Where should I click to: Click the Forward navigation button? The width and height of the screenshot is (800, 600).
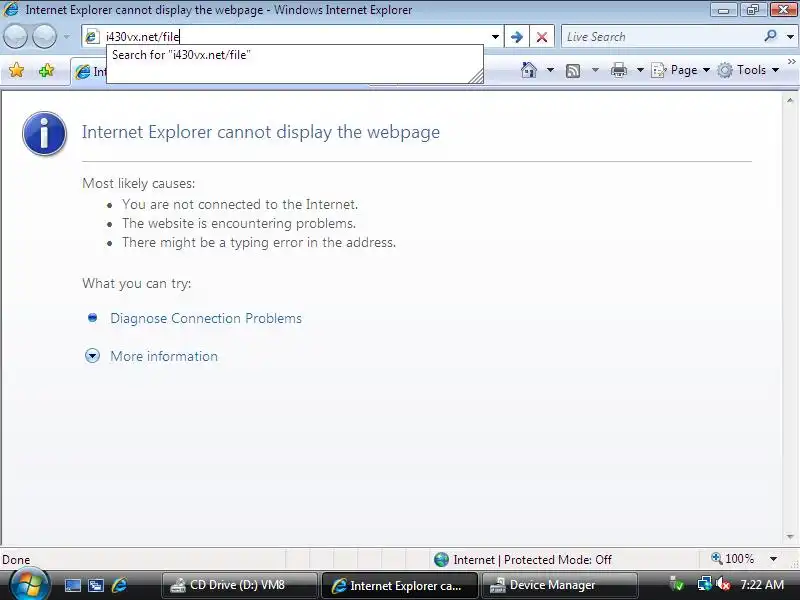44,36
